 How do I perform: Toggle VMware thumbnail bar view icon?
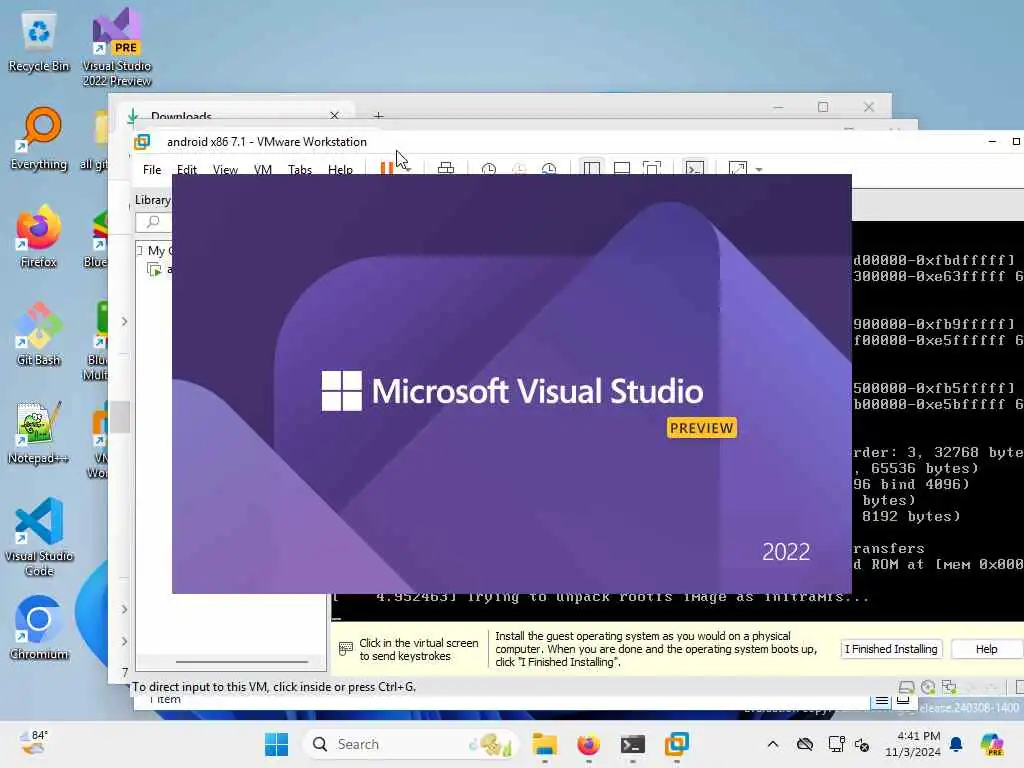click(622, 168)
